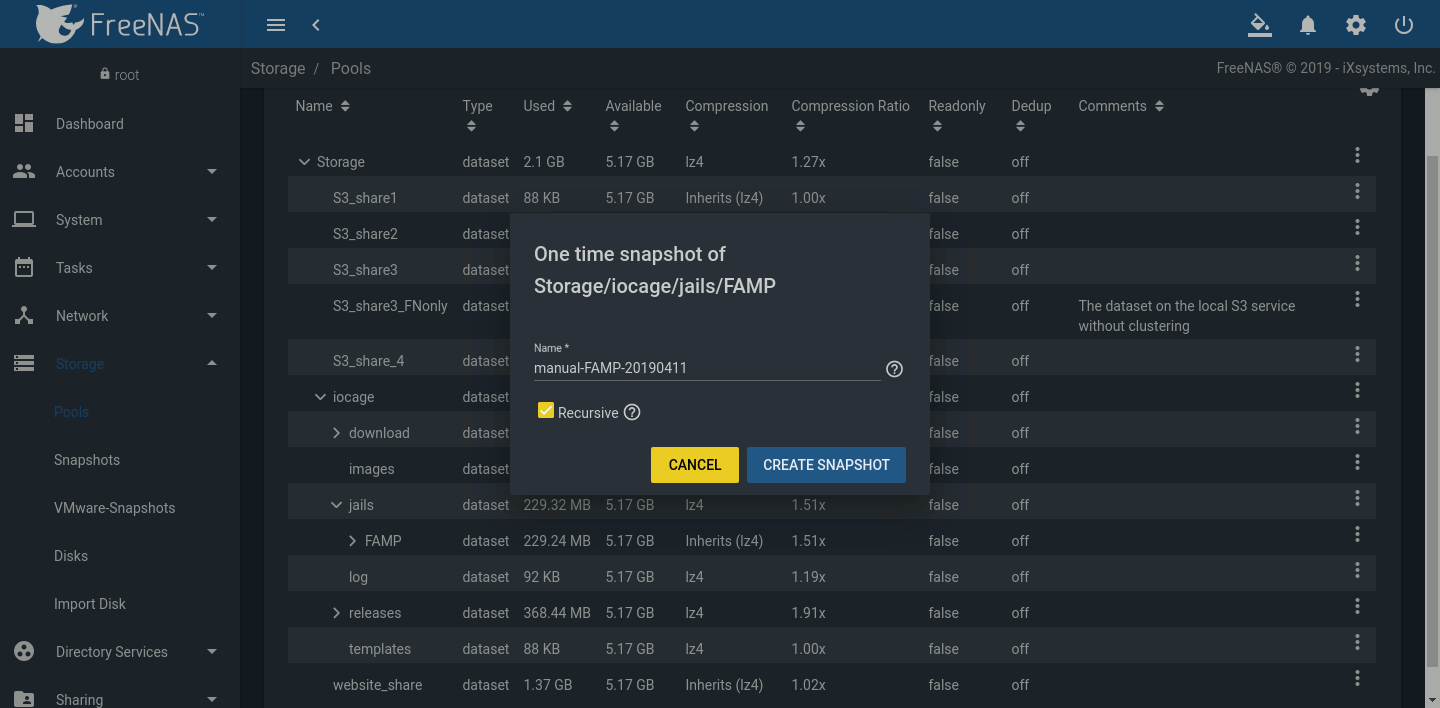Image resolution: width=1440 pixels, height=708 pixels.
Task: Expand the Network sidebar menu
Action: click(120, 316)
